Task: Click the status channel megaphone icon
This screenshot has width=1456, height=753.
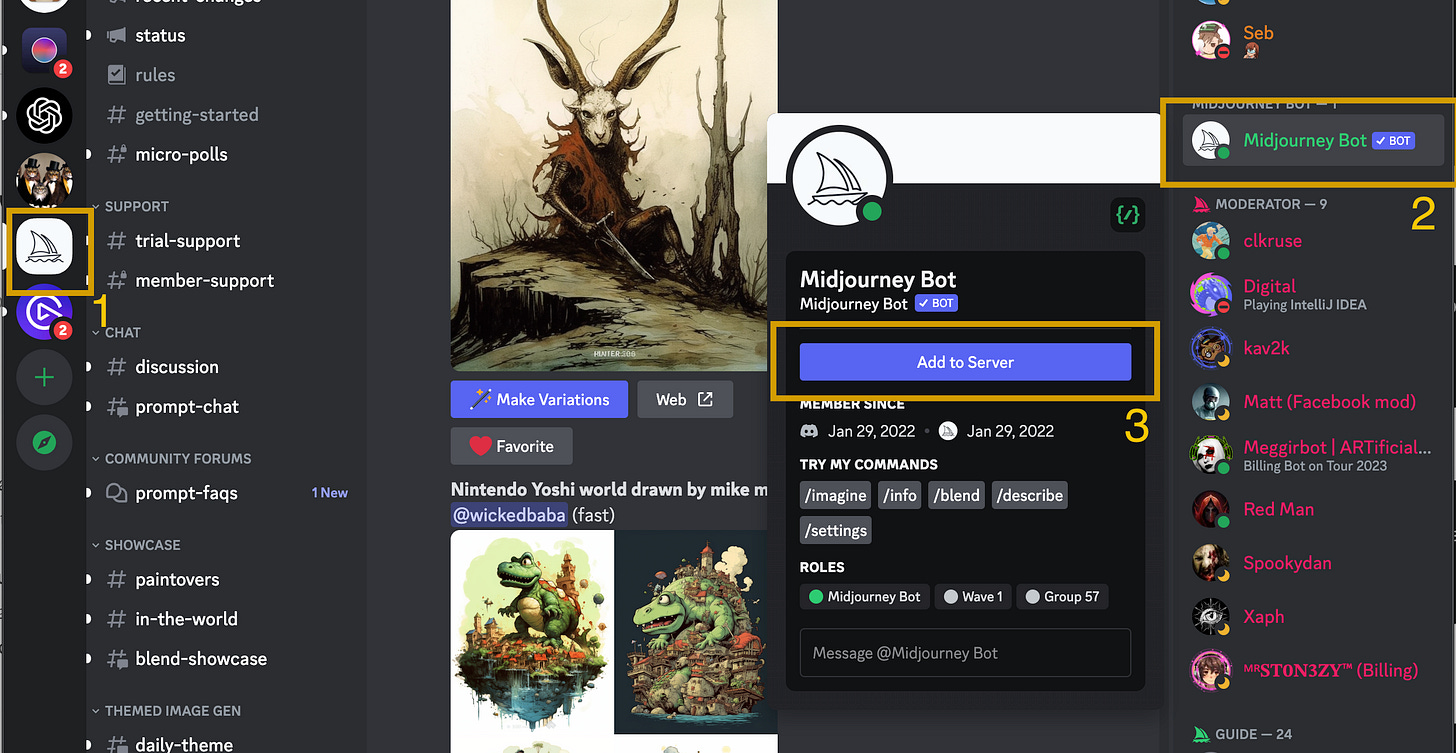Action: (x=117, y=35)
